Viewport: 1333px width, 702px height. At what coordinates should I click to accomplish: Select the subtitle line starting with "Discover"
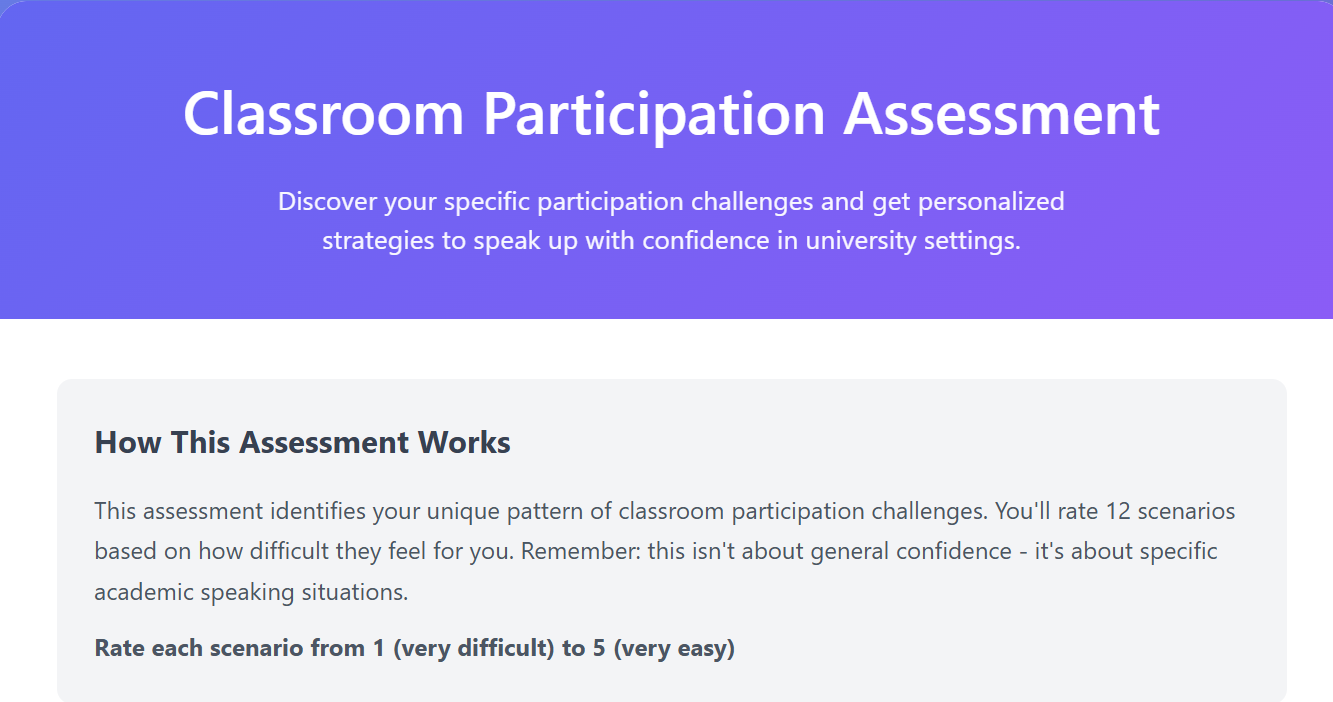click(671, 201)
